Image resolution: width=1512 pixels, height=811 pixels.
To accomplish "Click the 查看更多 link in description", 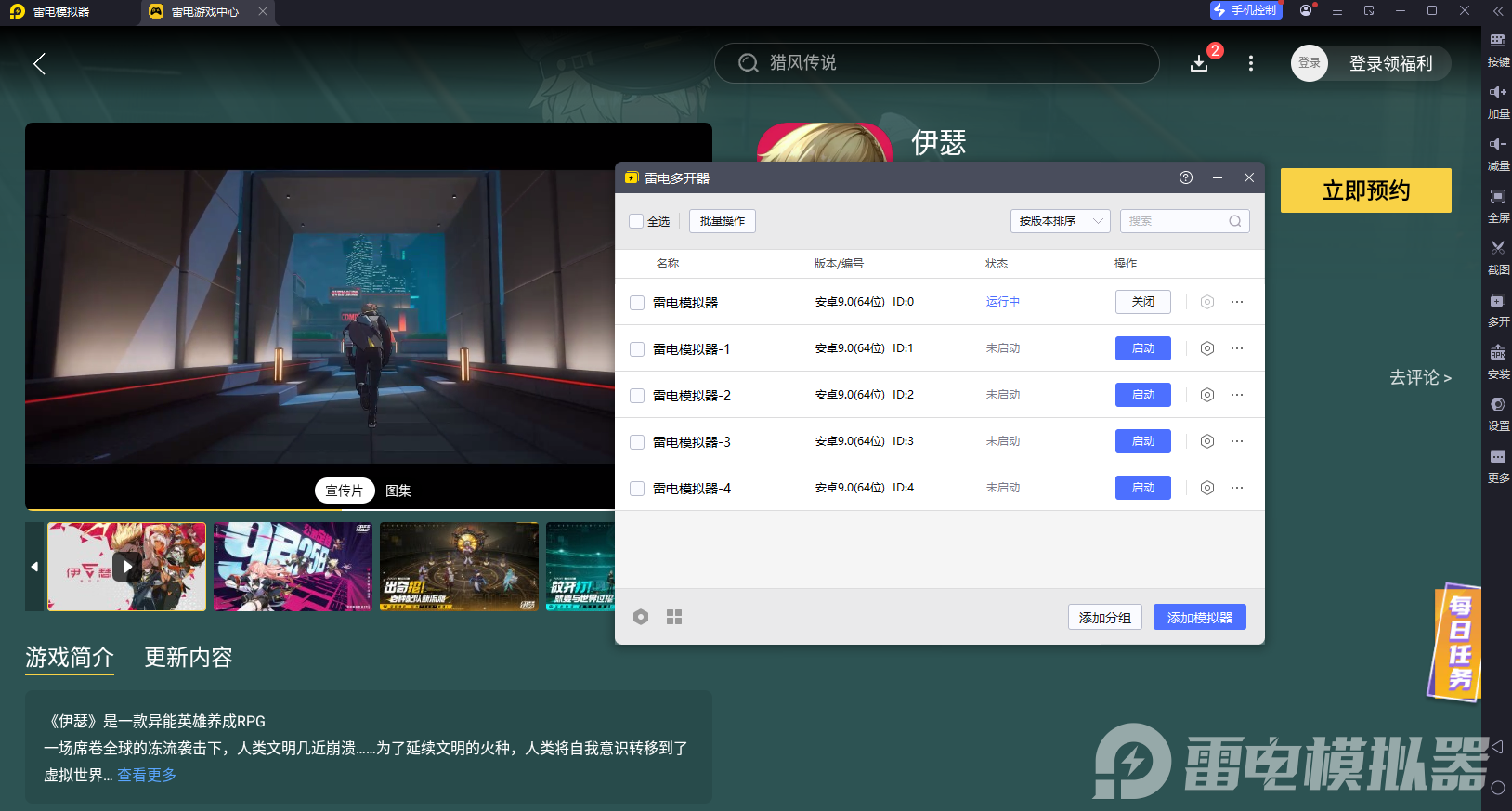I will [147, 775].
